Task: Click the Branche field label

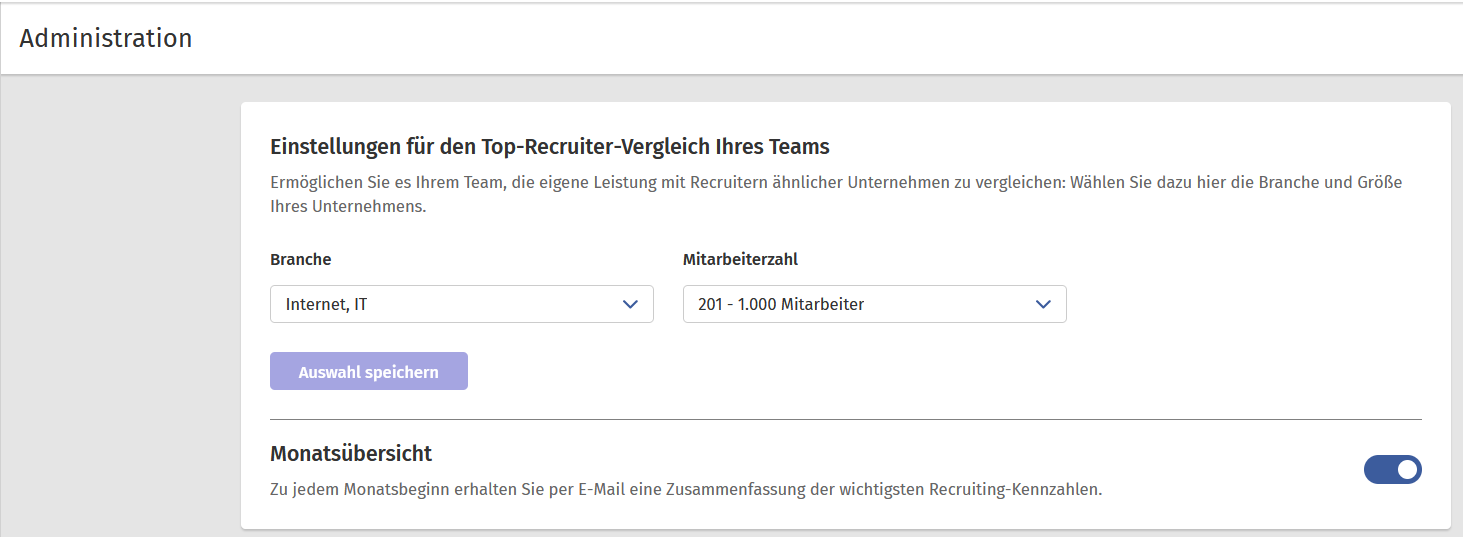Action: tap(300, 259)
